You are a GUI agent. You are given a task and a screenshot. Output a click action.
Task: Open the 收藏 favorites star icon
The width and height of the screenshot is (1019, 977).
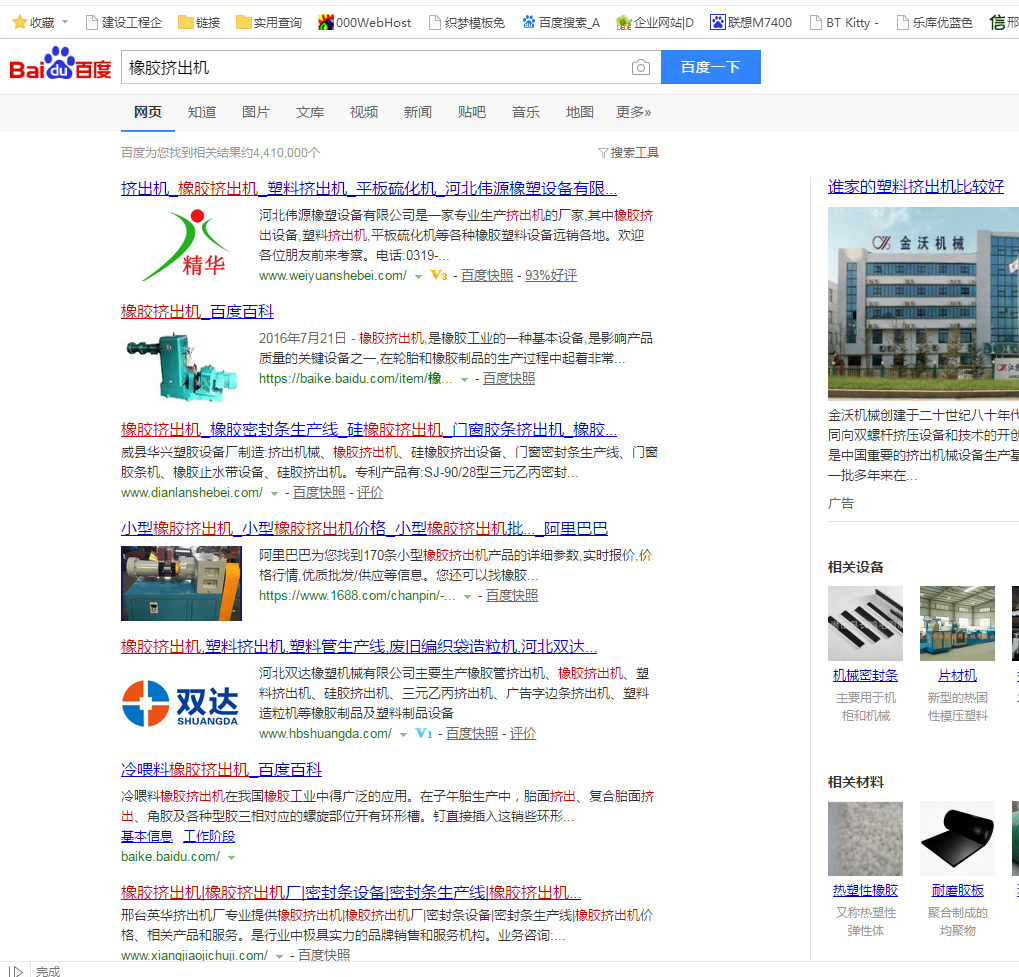[x=20, y=23]
